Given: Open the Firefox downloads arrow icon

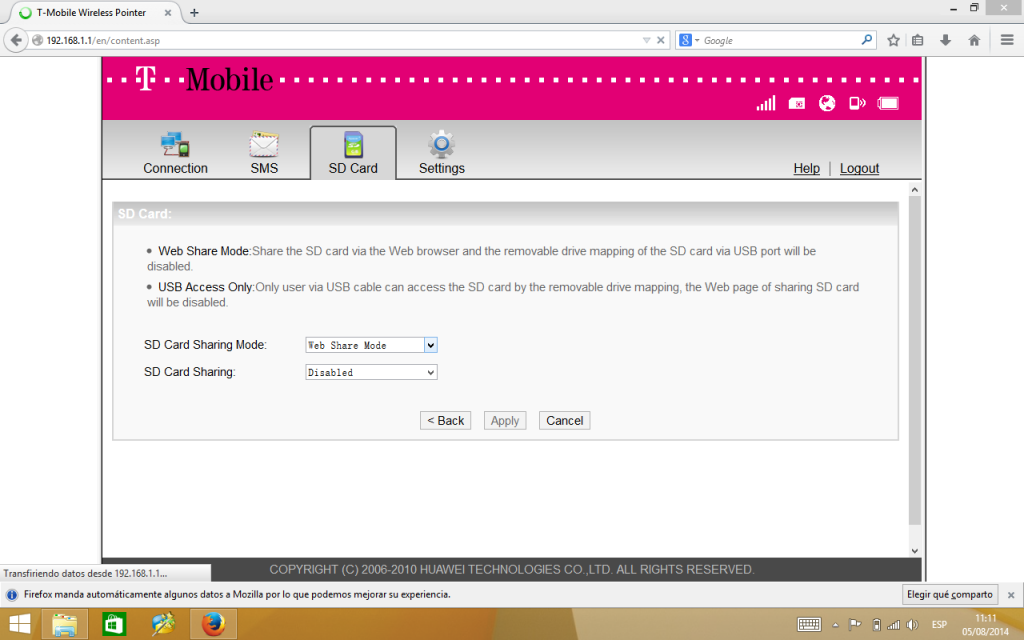Looking at the screenshot, I should click(x=945, y=40).
